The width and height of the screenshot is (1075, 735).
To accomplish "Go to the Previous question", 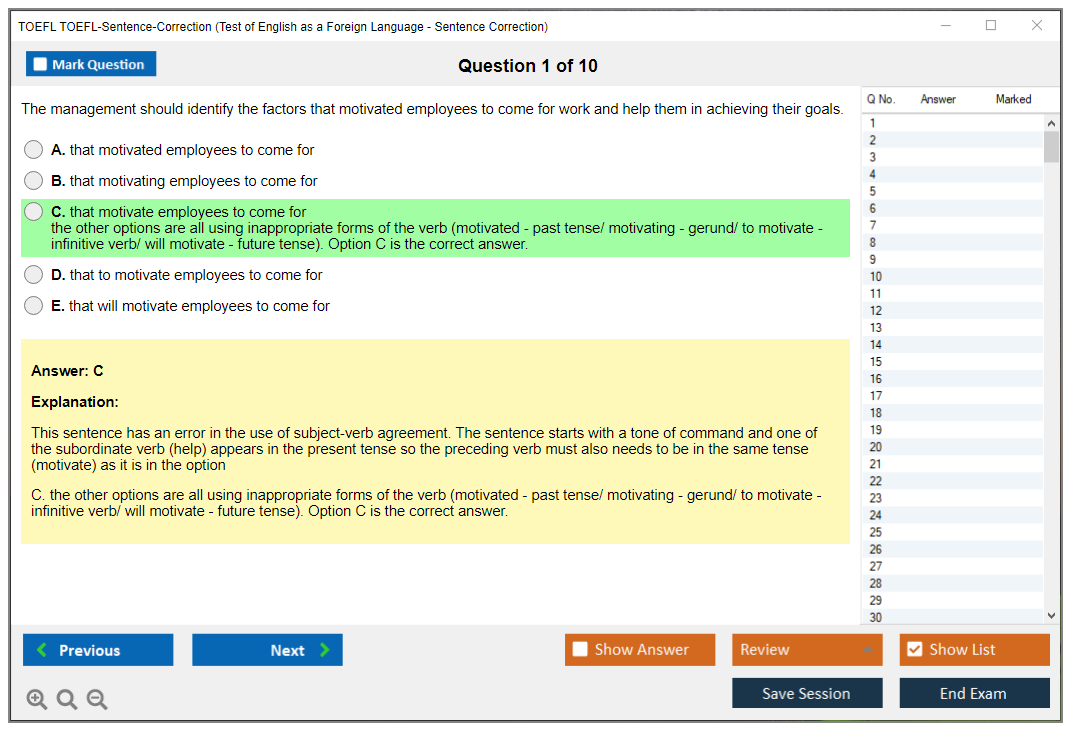I will (98, 650).
